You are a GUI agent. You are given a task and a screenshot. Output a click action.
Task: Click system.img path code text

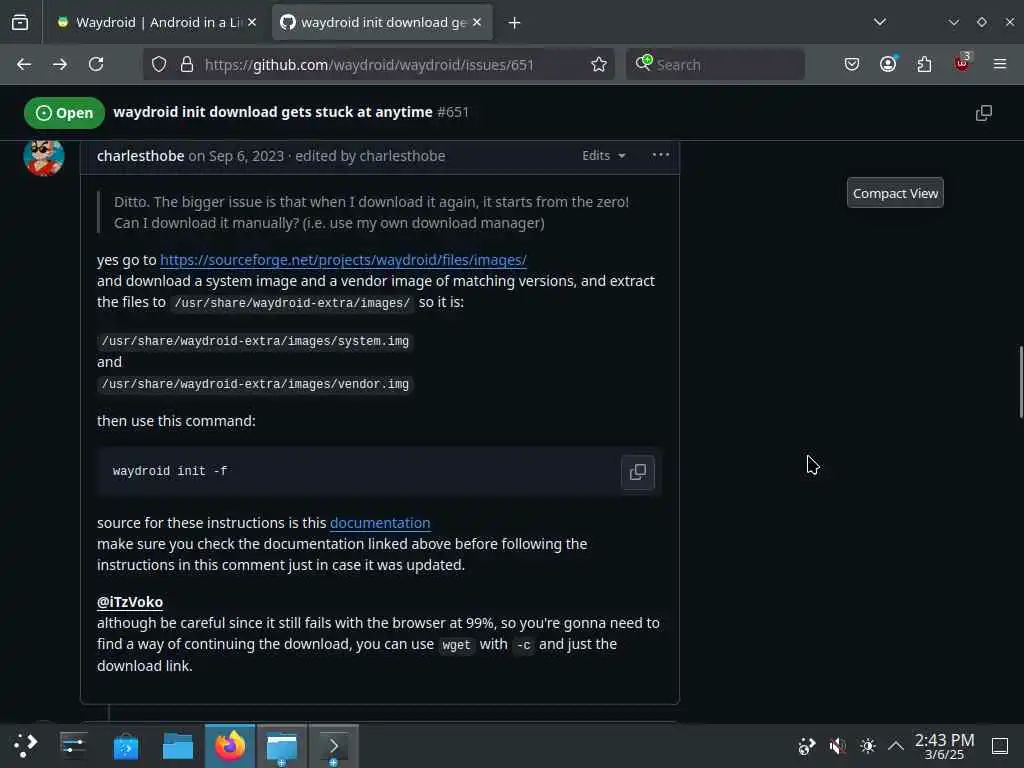(x=255, y=342)
